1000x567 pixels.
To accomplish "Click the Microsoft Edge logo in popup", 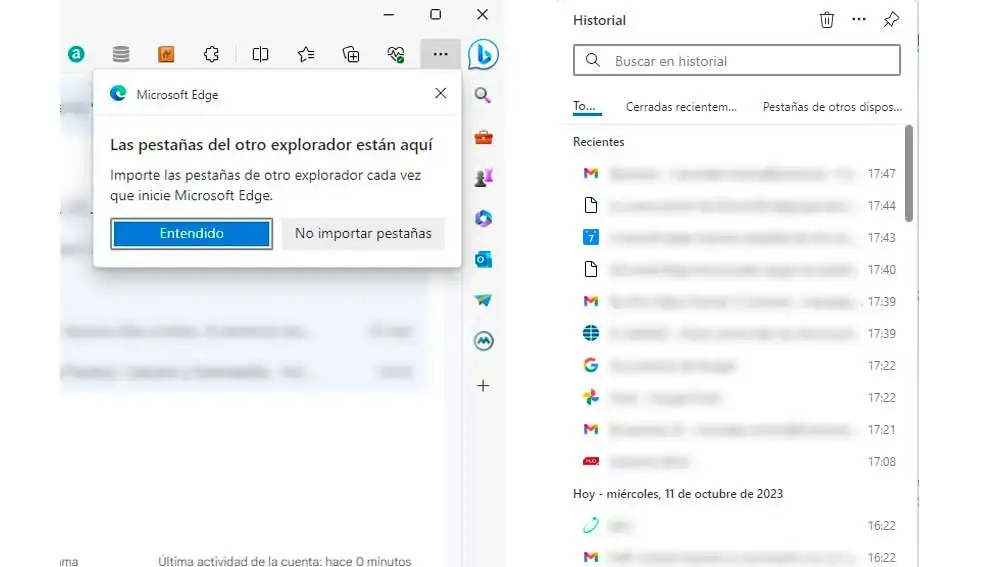I will [x=118, y=94].
